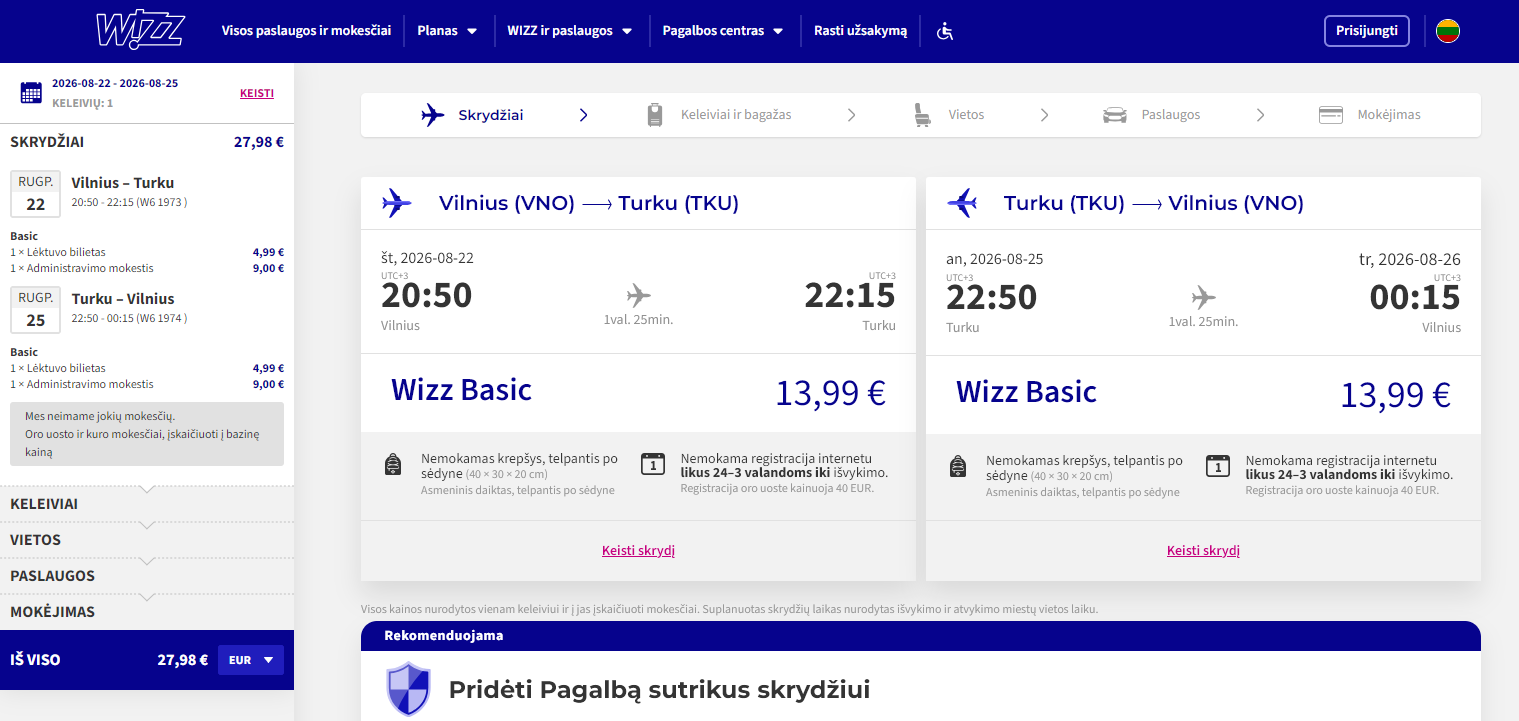Click the plane icon in Skrydžiai step
This screenshot has width=1519, height=721.
pyautogui.click(x=433, y=115)
